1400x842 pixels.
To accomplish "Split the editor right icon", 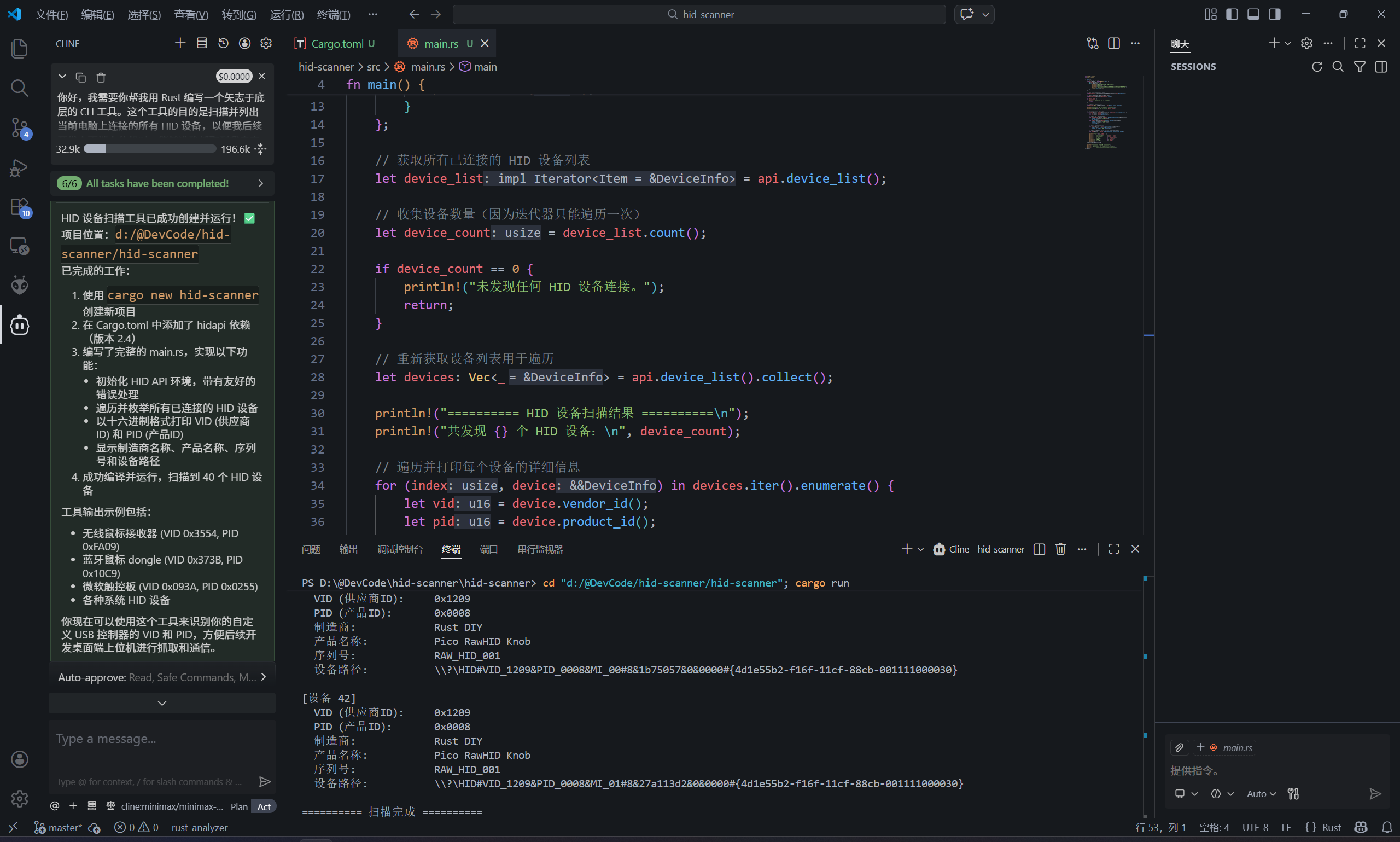I will (1113, 43).
